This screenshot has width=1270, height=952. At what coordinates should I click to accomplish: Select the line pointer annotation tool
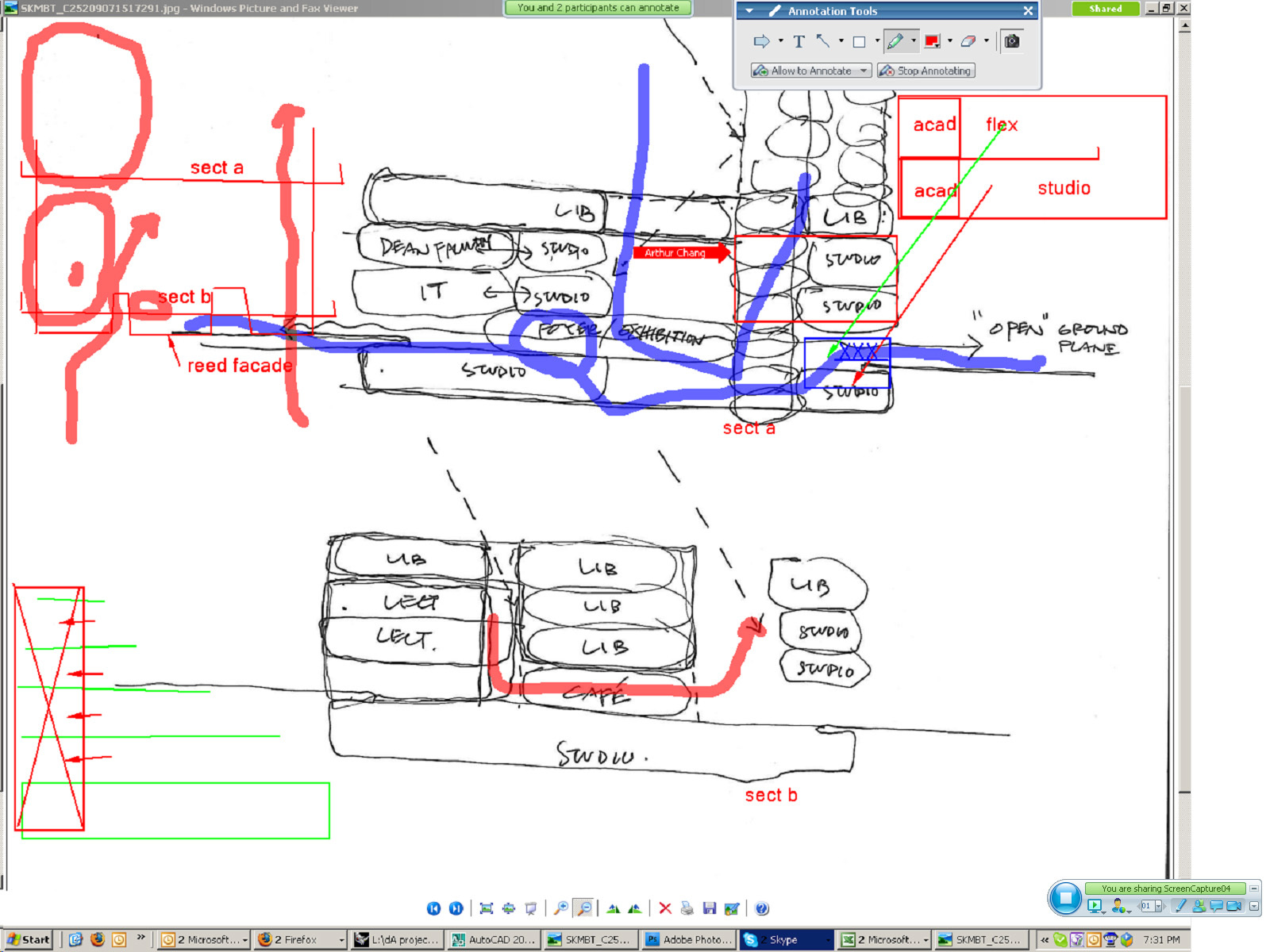pos(823,41)
